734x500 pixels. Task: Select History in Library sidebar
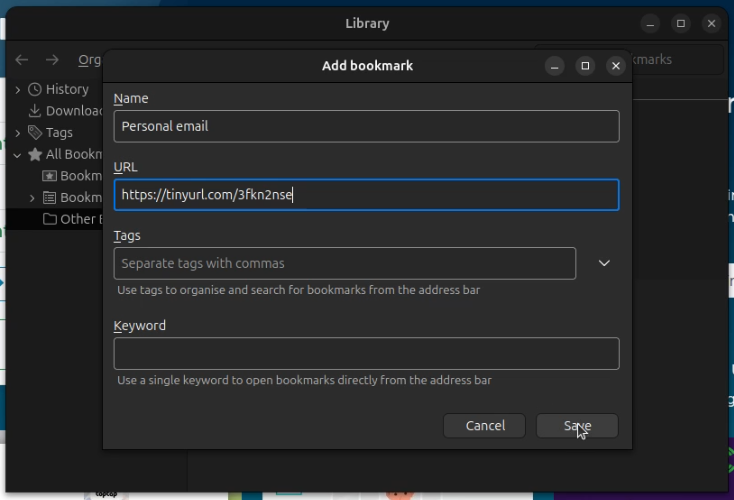[67, 89]
